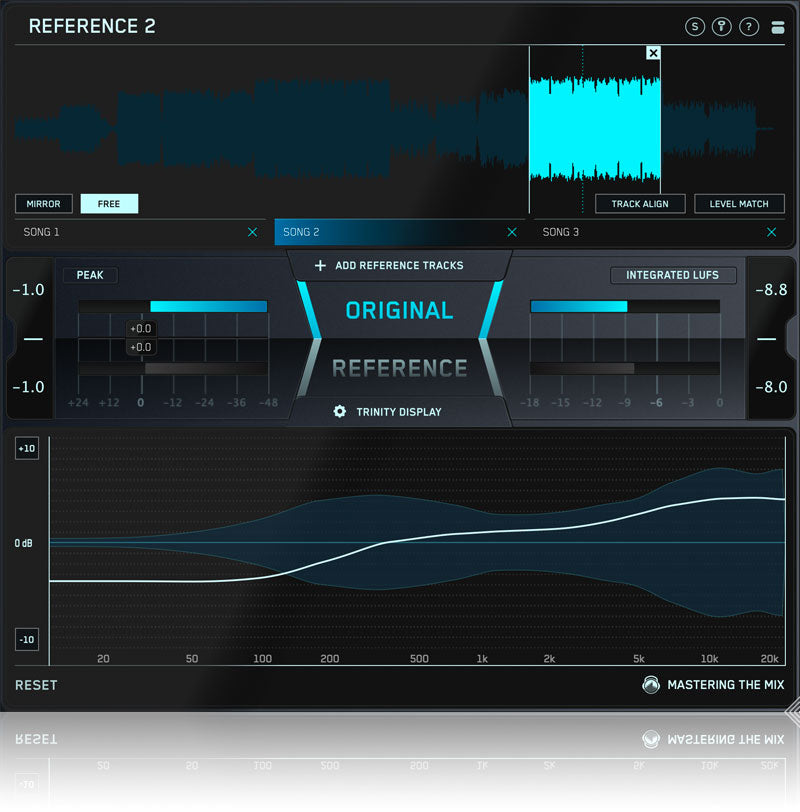Viewport: 800px width, 812px height.
Task: Click the plus icon to add tracks
Action: [321, 265]
